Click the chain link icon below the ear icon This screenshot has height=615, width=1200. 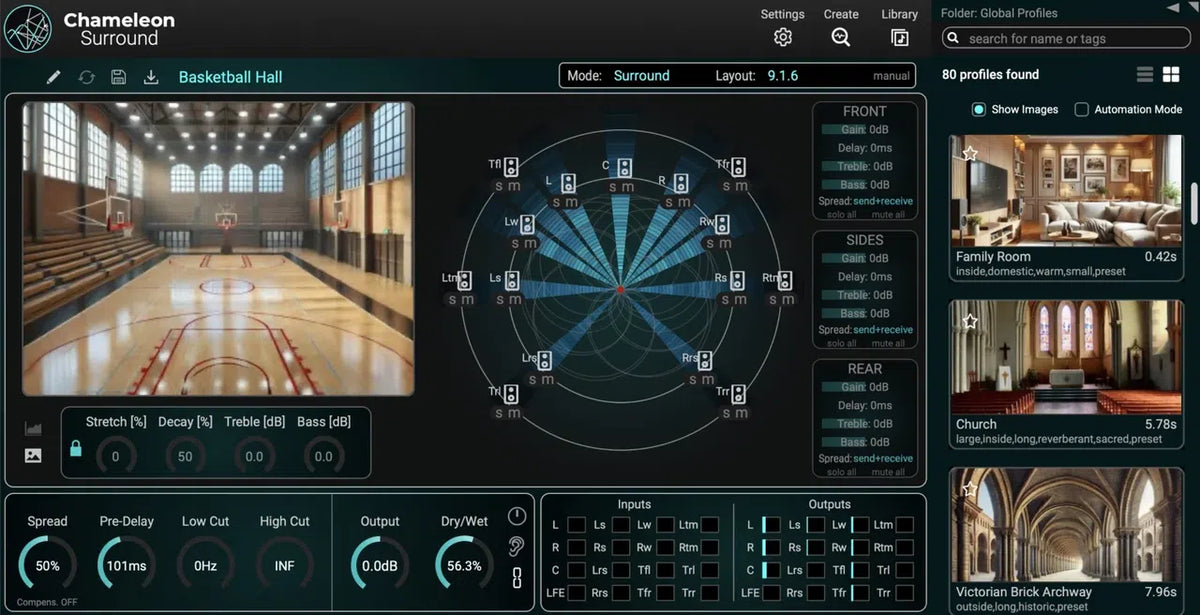518,577
